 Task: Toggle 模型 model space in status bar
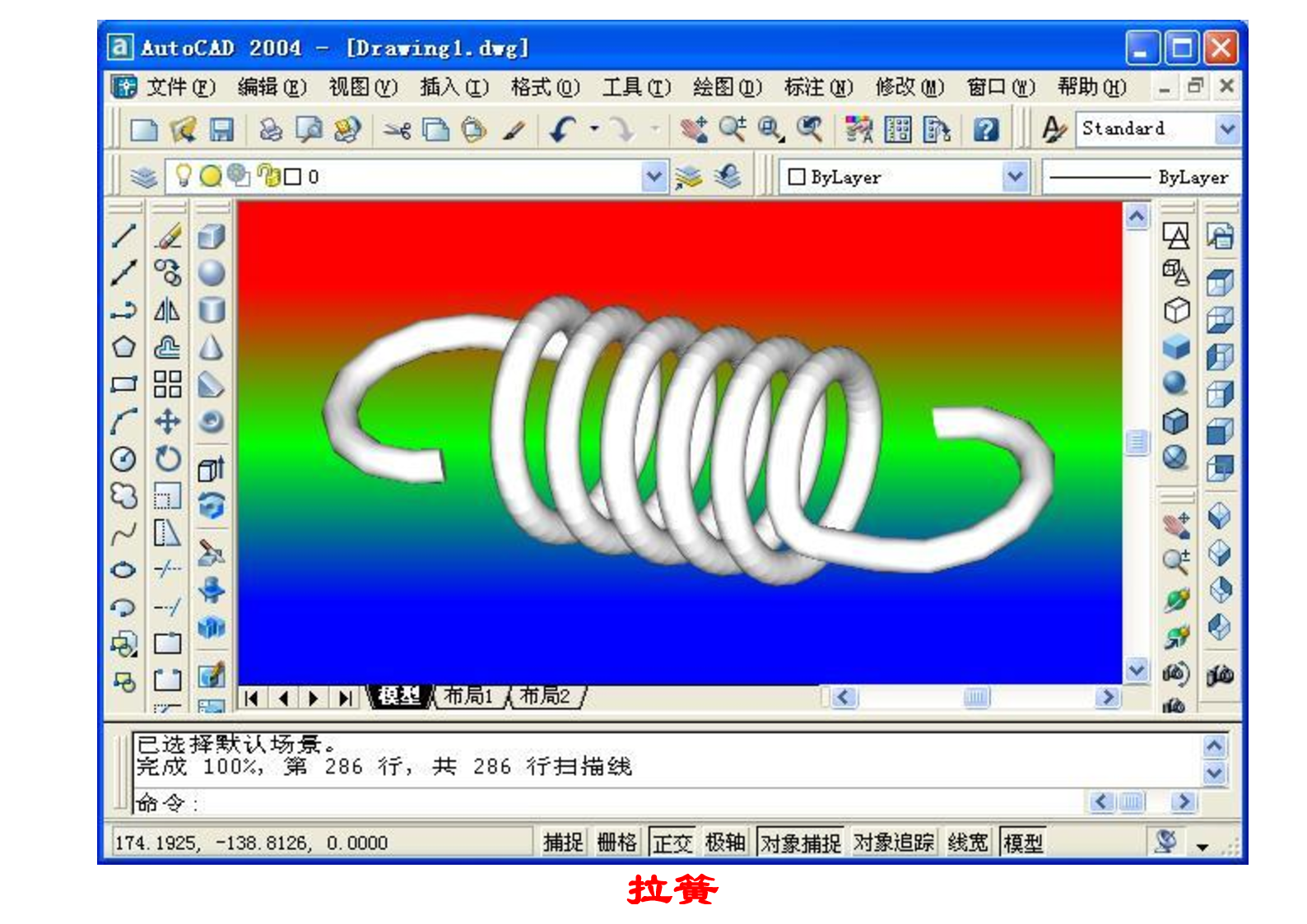(x=1023, y=843)
